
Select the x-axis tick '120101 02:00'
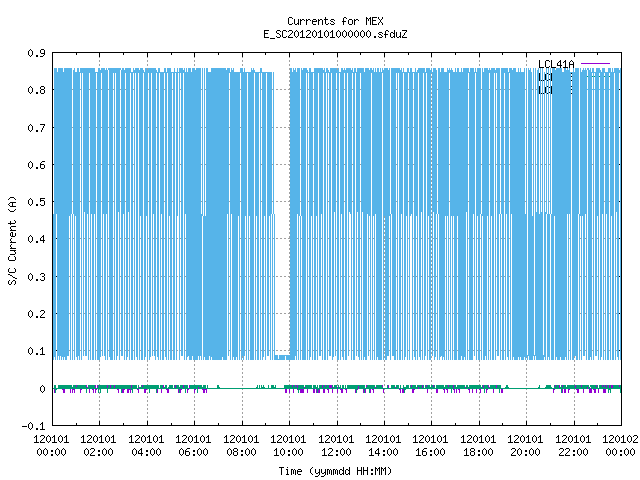pos(98,446)
